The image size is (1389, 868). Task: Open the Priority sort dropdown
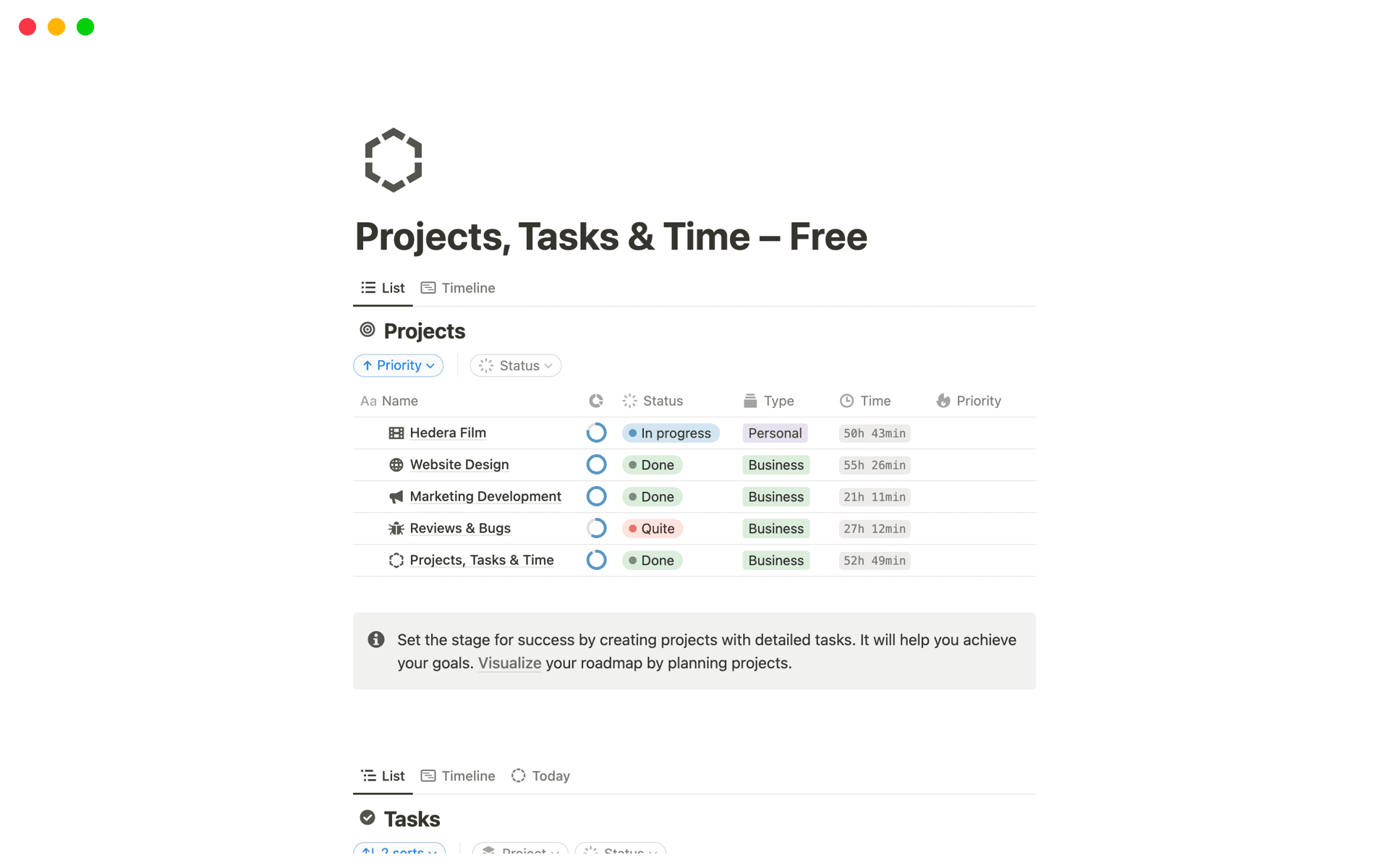[398, 365]
